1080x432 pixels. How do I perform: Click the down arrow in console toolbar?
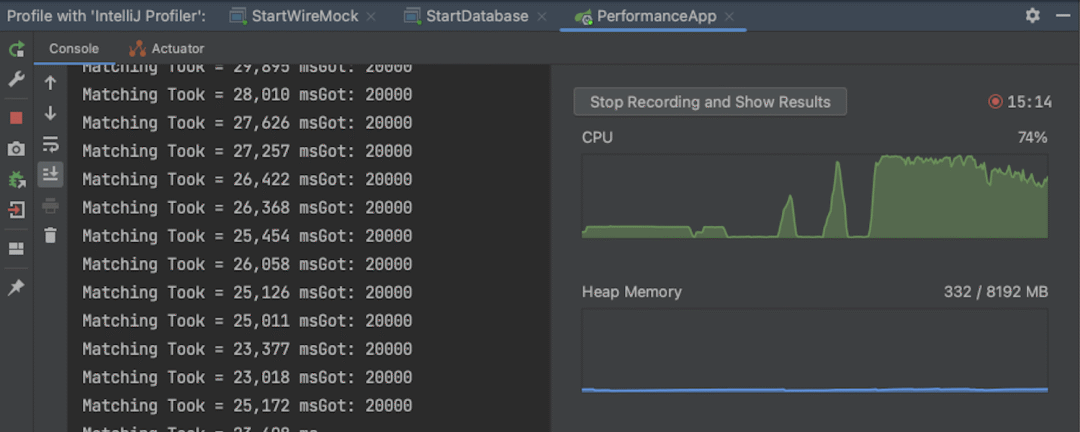(50, 114)
